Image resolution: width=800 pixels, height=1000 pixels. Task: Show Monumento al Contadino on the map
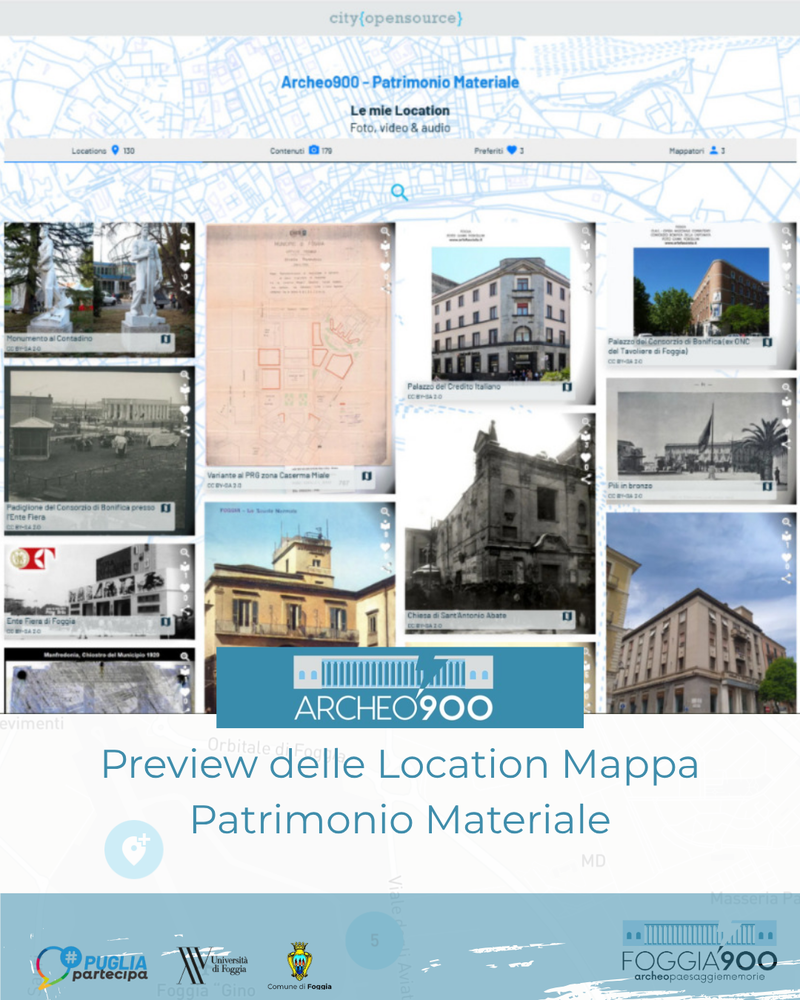[166, 339]
